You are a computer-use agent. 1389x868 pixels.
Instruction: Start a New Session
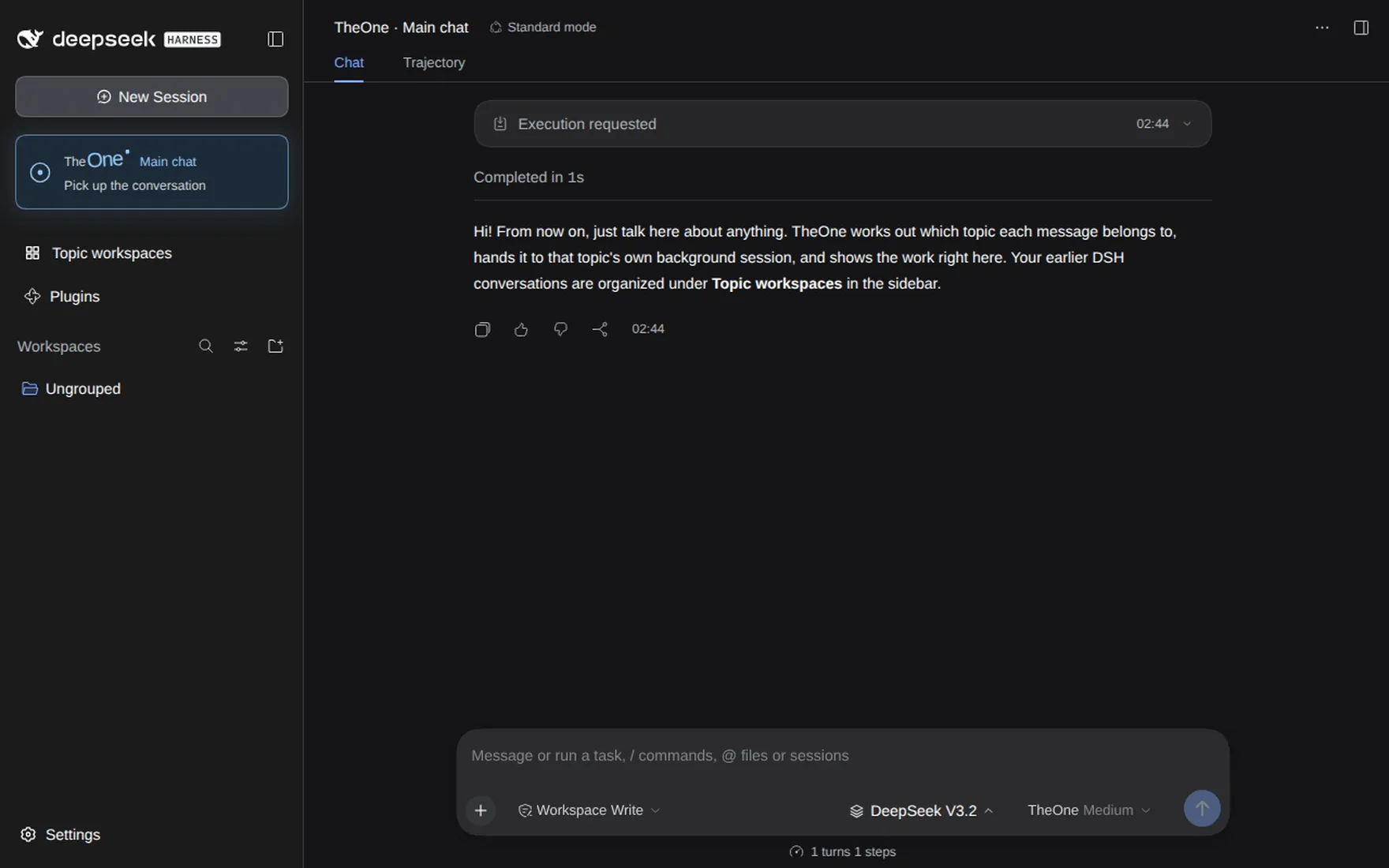click(x=152, y=97)
